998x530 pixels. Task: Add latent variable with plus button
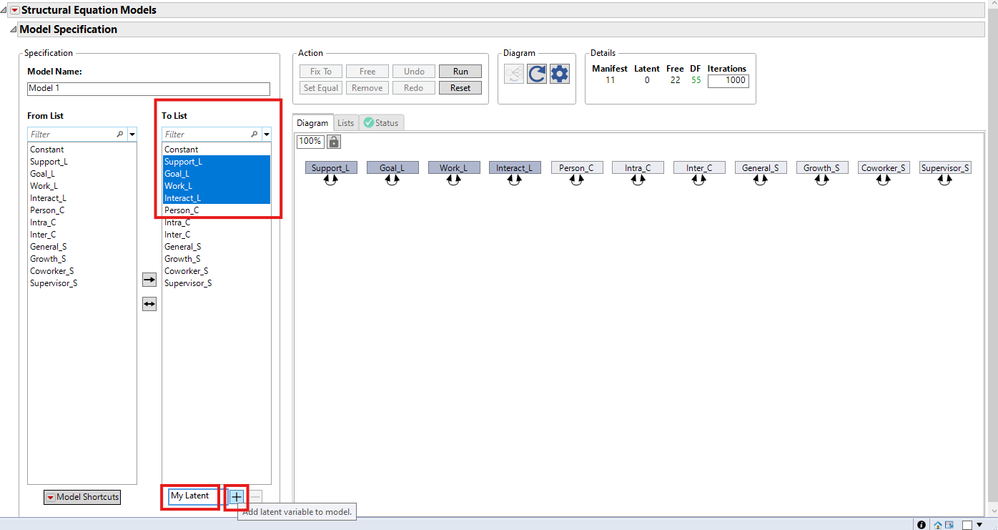pyautogui.click(x=236, y=496)
